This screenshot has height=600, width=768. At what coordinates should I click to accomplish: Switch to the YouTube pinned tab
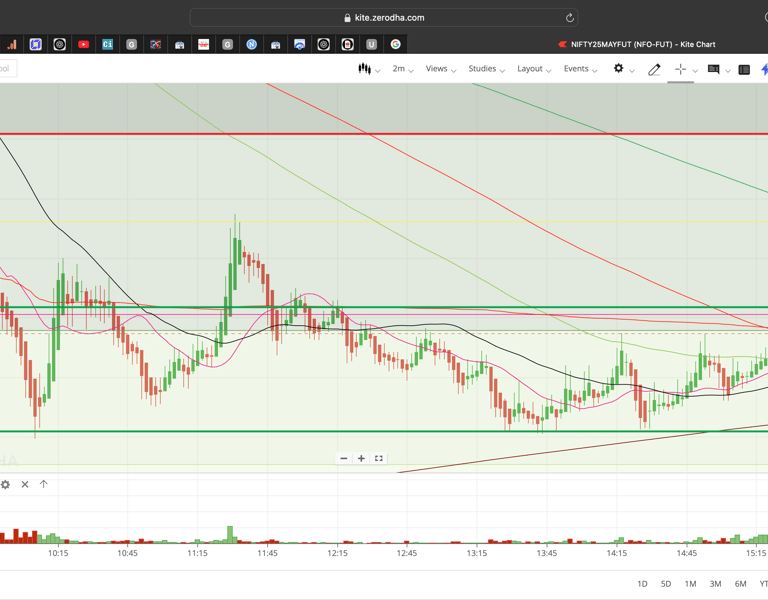click(x=83, y=45)
